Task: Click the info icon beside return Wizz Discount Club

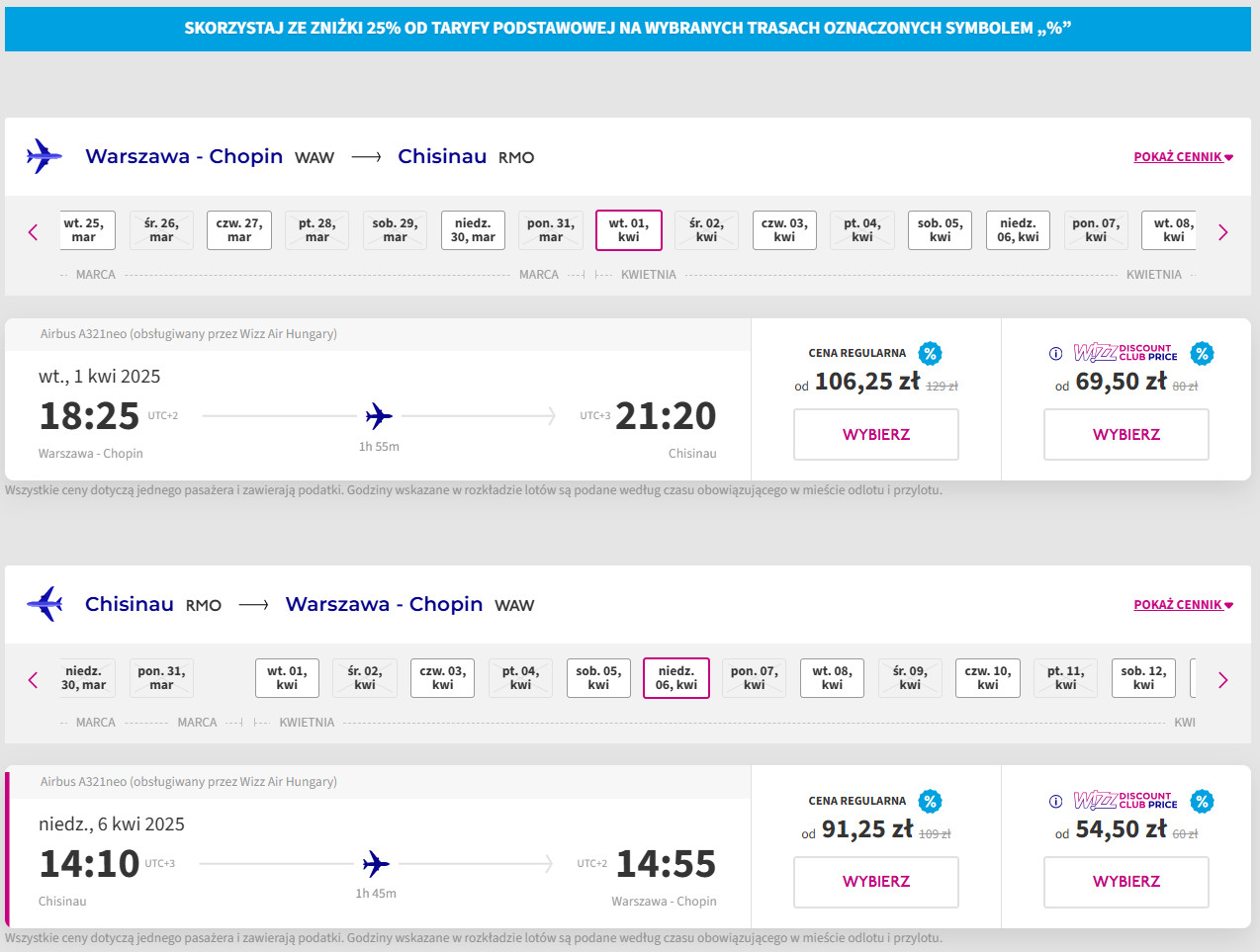Action: (1055, 802)
